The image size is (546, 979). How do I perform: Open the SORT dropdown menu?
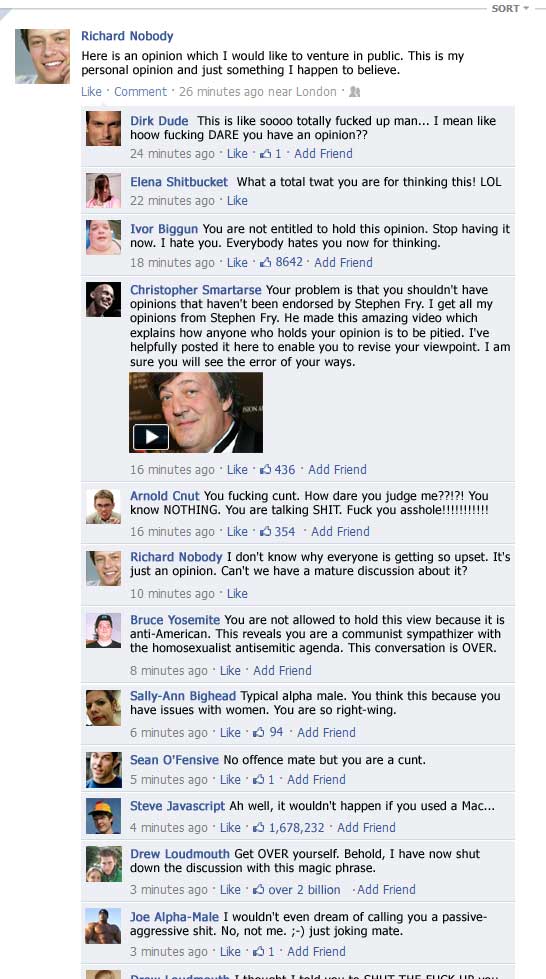coord(510,8)
